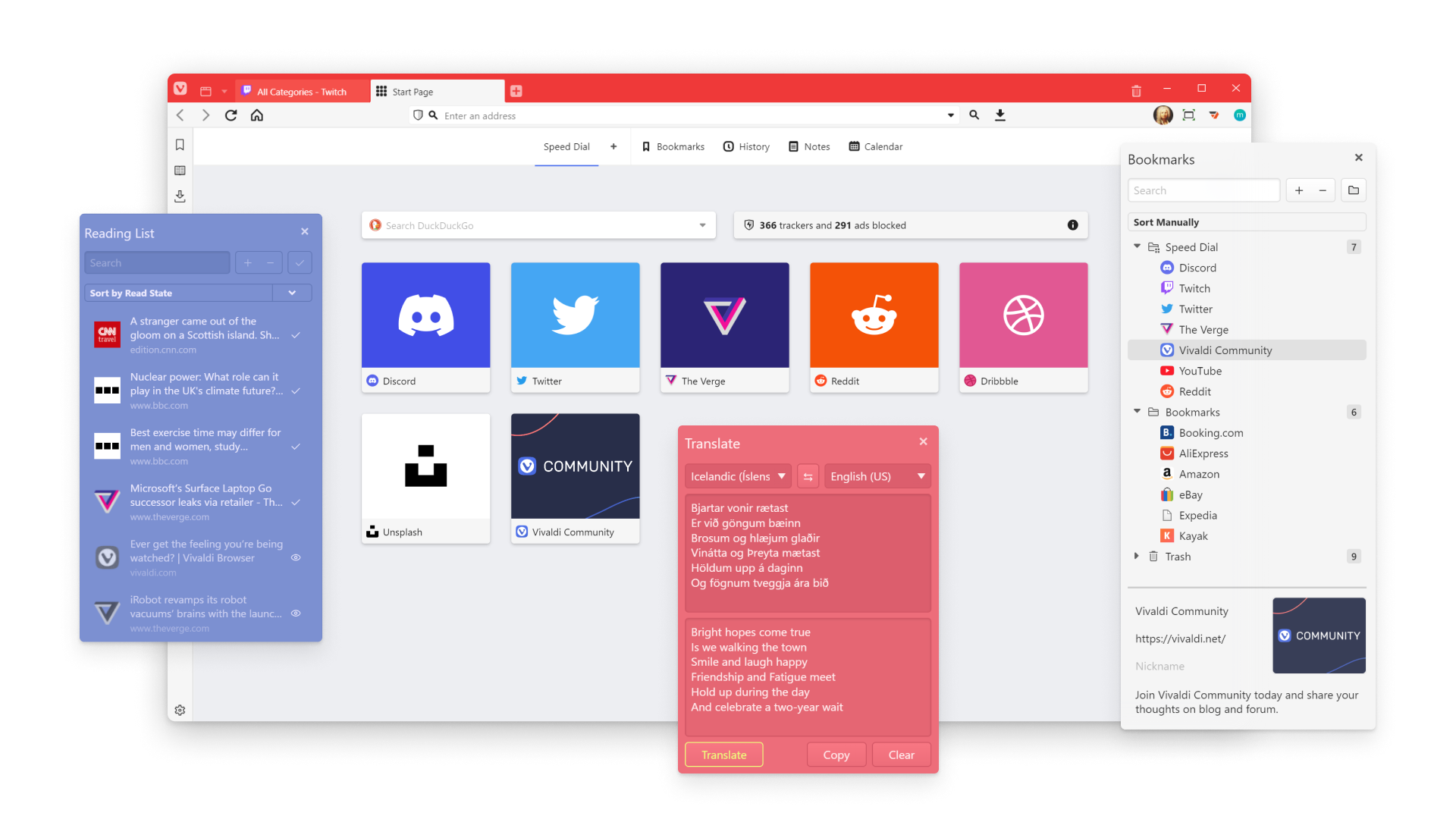The width and height of the screenshot is (1456, 819).
Task: Click the Speed Dial add tab button
Action: click(614, 147)
